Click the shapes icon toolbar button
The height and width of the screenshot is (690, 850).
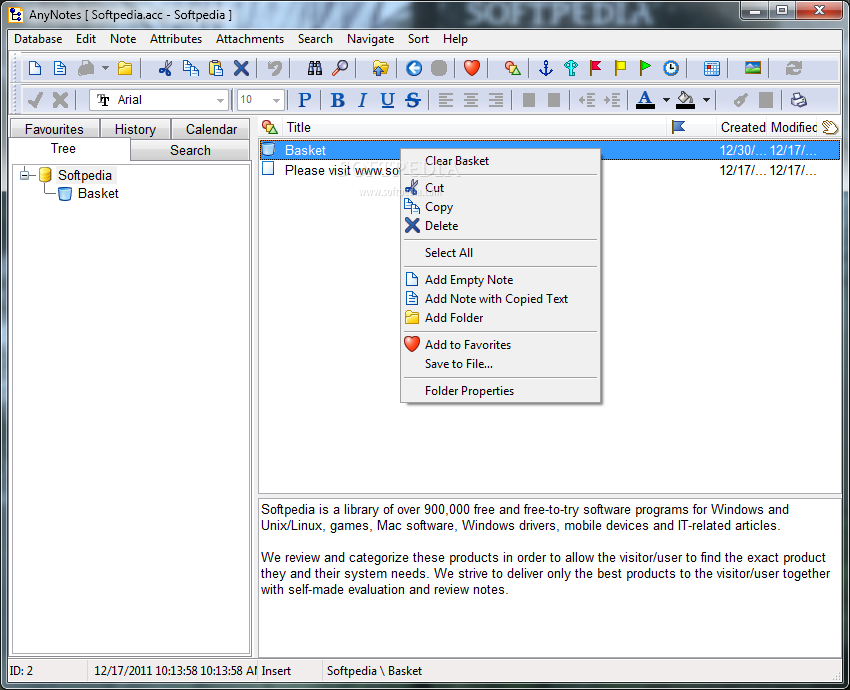coord(512,68)
